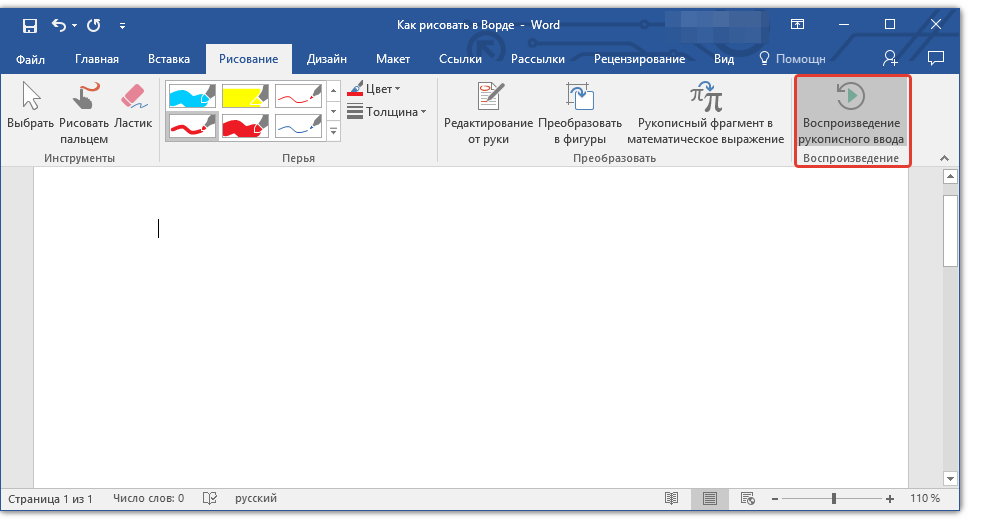Save the document with the floppy disk icon
This screenshot has width=992, height=519.
tap(30, 24)
